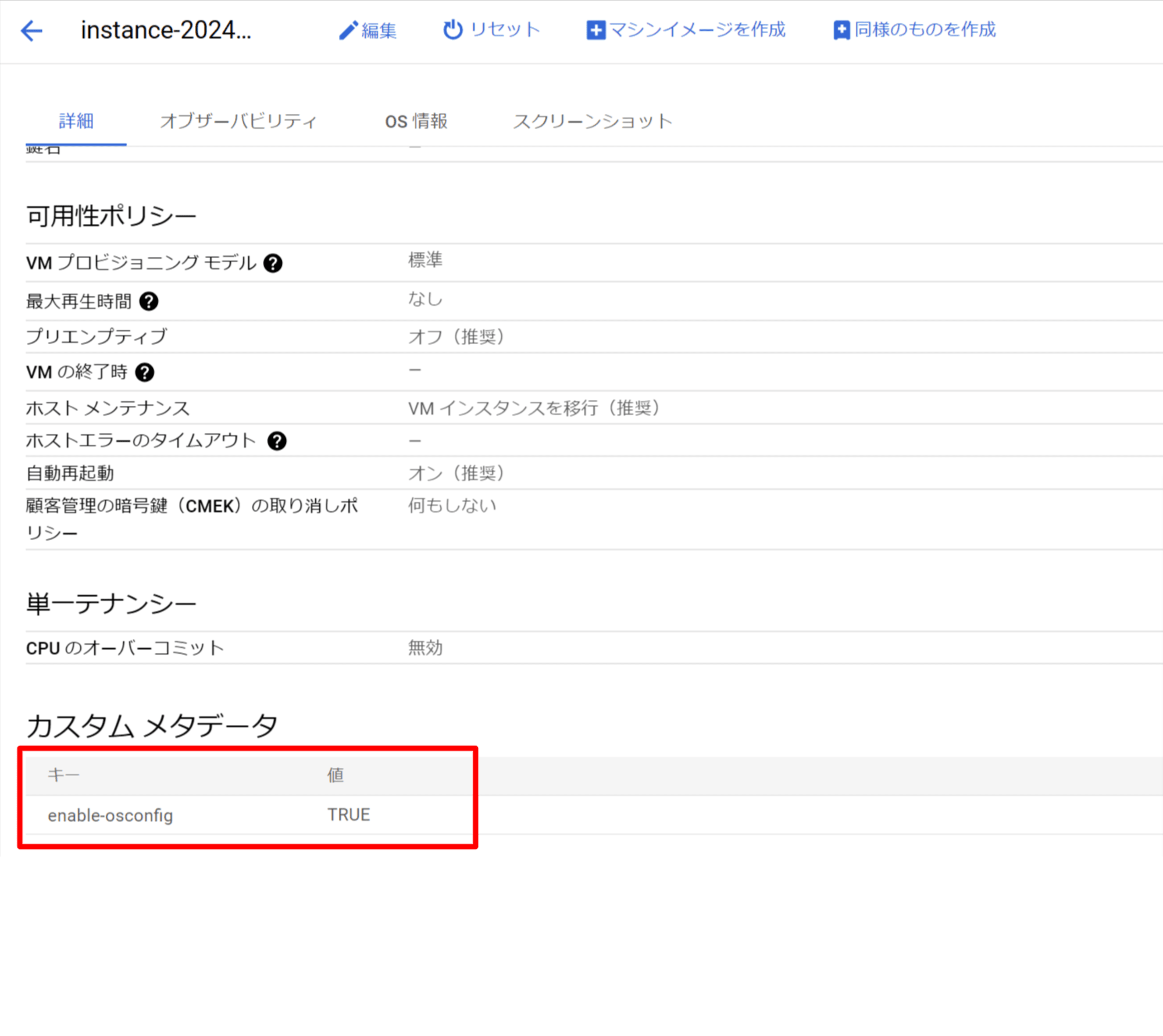Click the オン（推奨） value
Image resolution: width=1163 pixels, height=1036 pixels.
coord(456,473)
